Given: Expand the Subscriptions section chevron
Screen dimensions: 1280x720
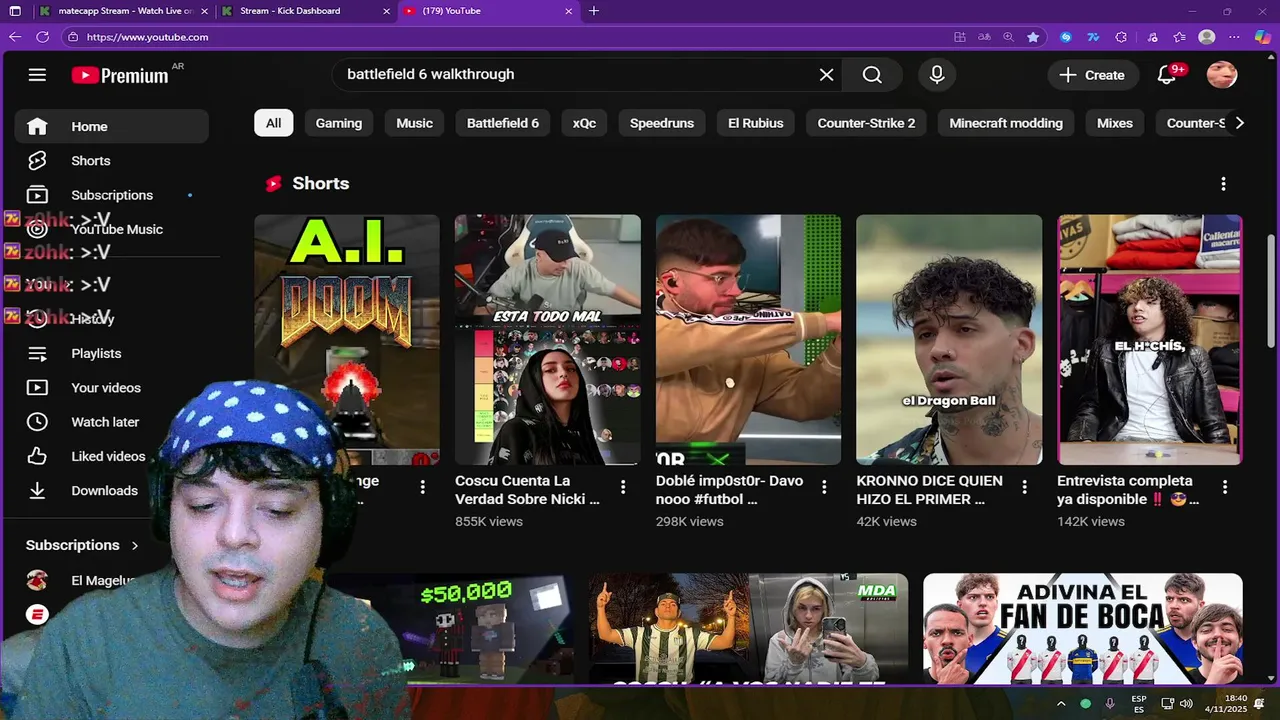Looking at the screenshot, I should [134, 545].
